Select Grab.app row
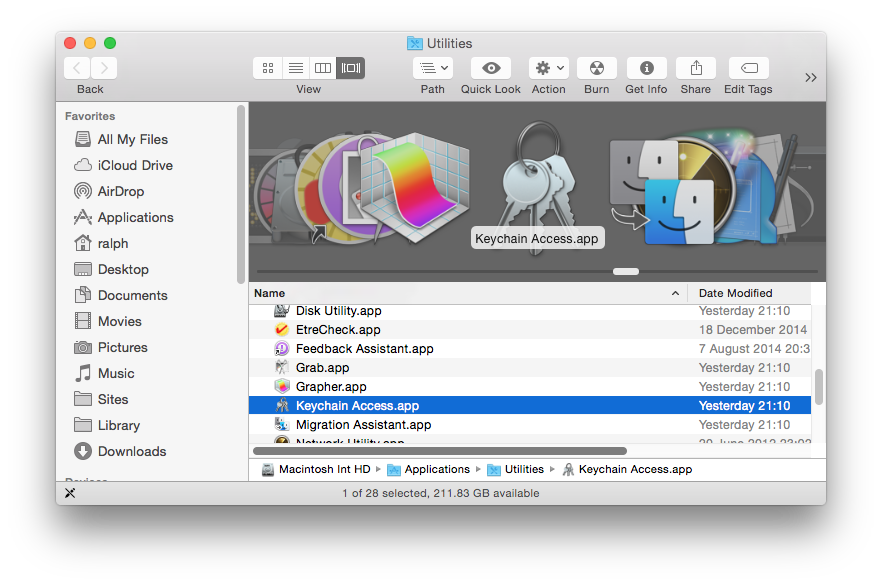This screenshot has width=882, height=585. (x=529, y=368)
